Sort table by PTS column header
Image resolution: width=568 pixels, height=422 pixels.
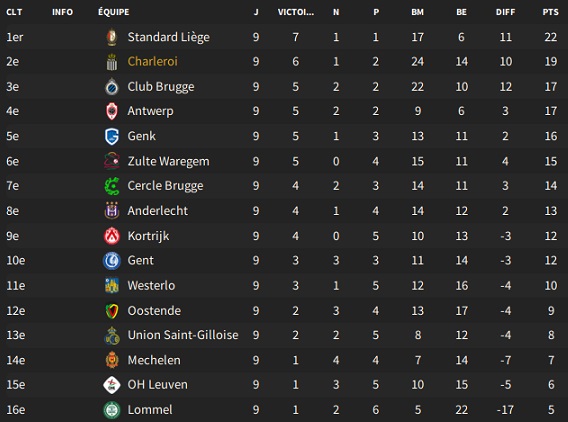point(550,12)
